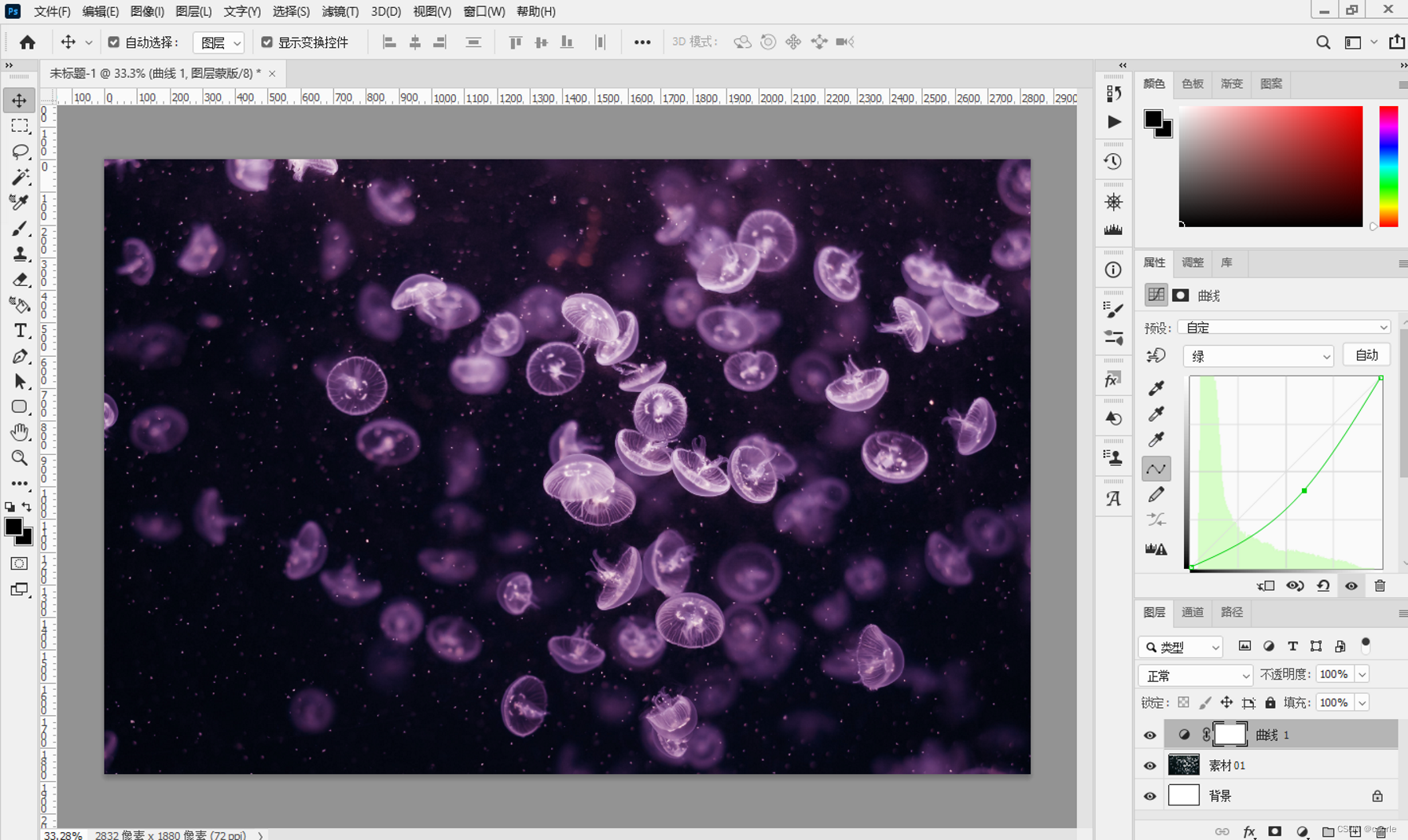Add layer style fx button

click(1249, 831)
